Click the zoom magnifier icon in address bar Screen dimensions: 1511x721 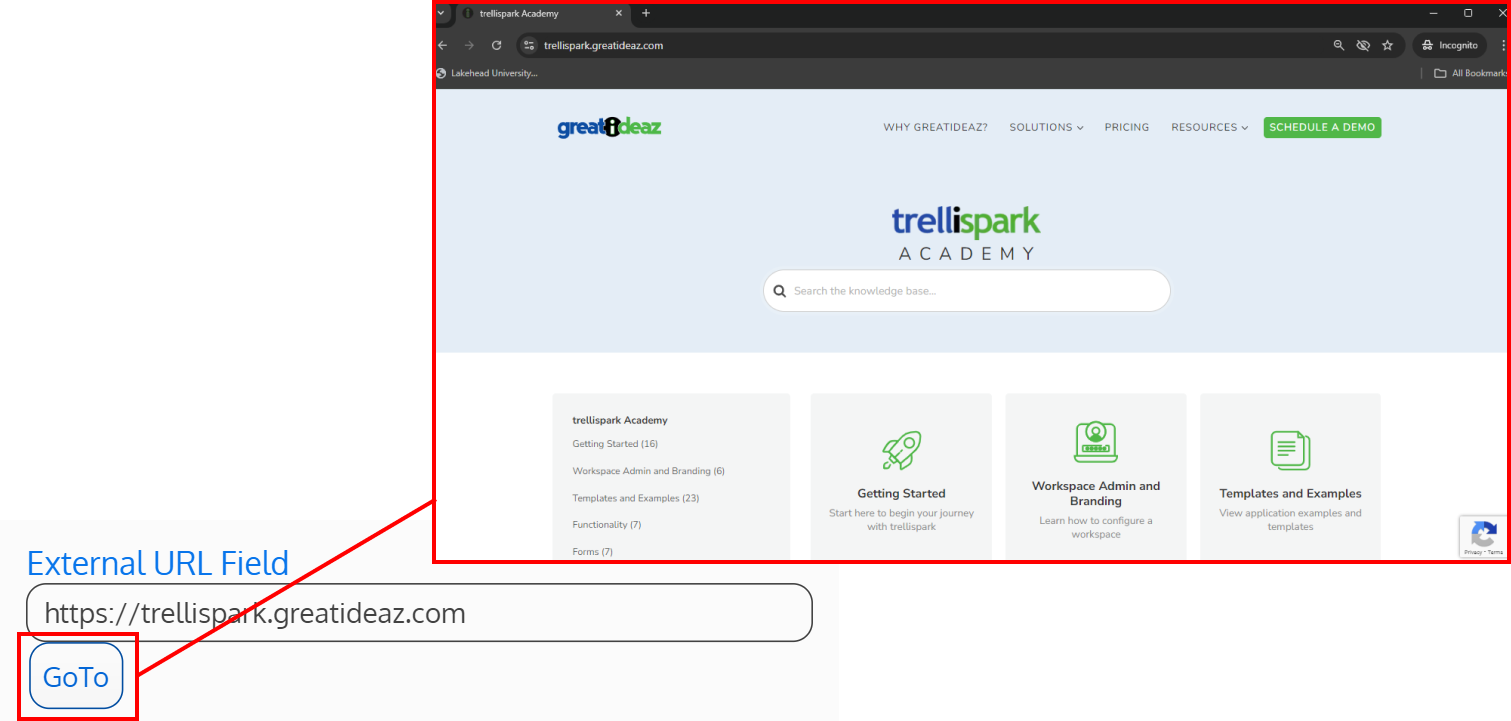click(x=1339, y=45)
